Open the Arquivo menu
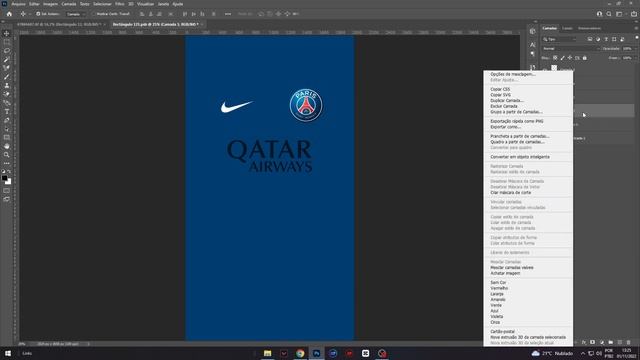 [x=18, y=4]
